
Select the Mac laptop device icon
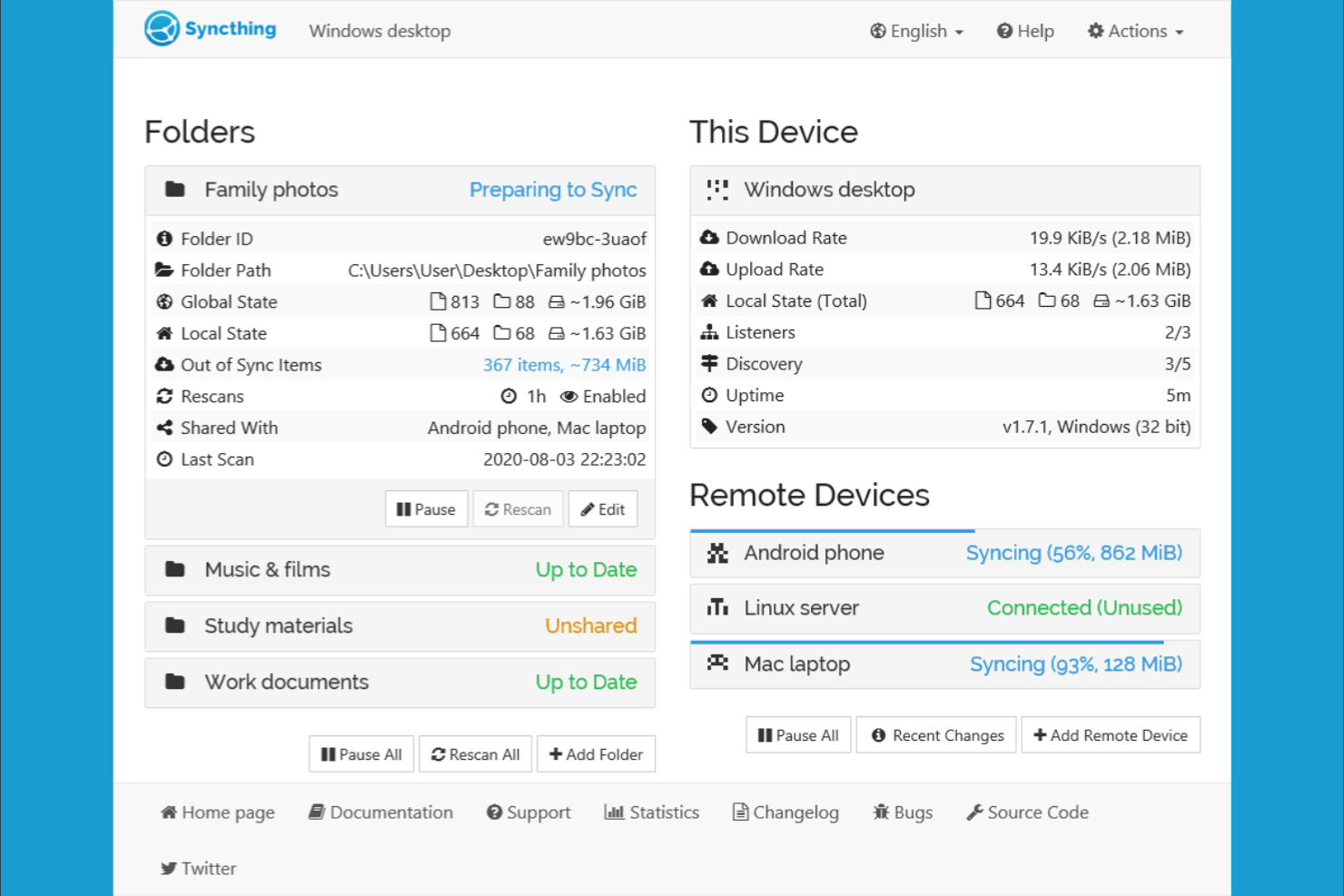click(717, 664)
